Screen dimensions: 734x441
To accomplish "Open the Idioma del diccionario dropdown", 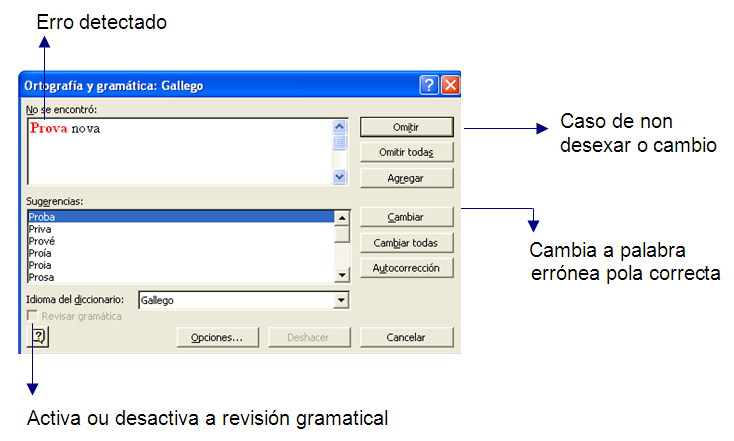I will point(341,299).
